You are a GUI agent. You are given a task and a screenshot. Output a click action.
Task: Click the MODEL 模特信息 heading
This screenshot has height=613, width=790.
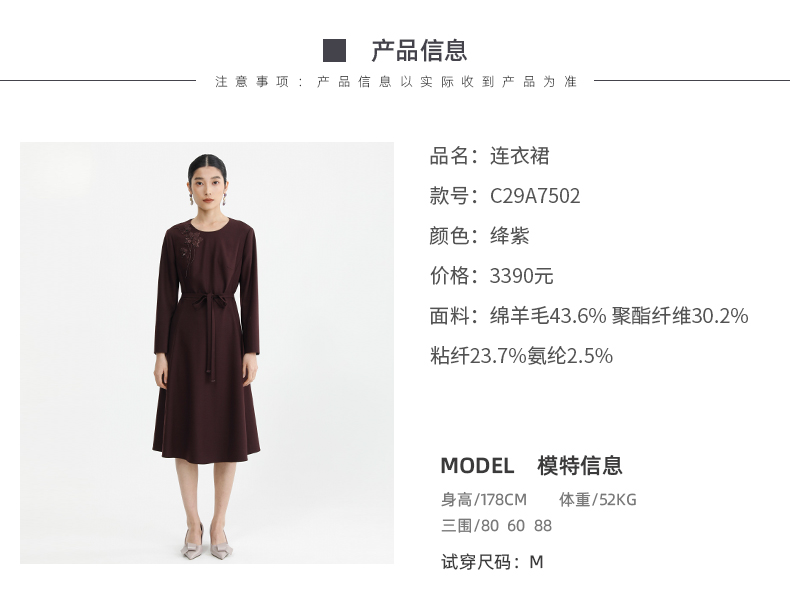tap(532, 465)
